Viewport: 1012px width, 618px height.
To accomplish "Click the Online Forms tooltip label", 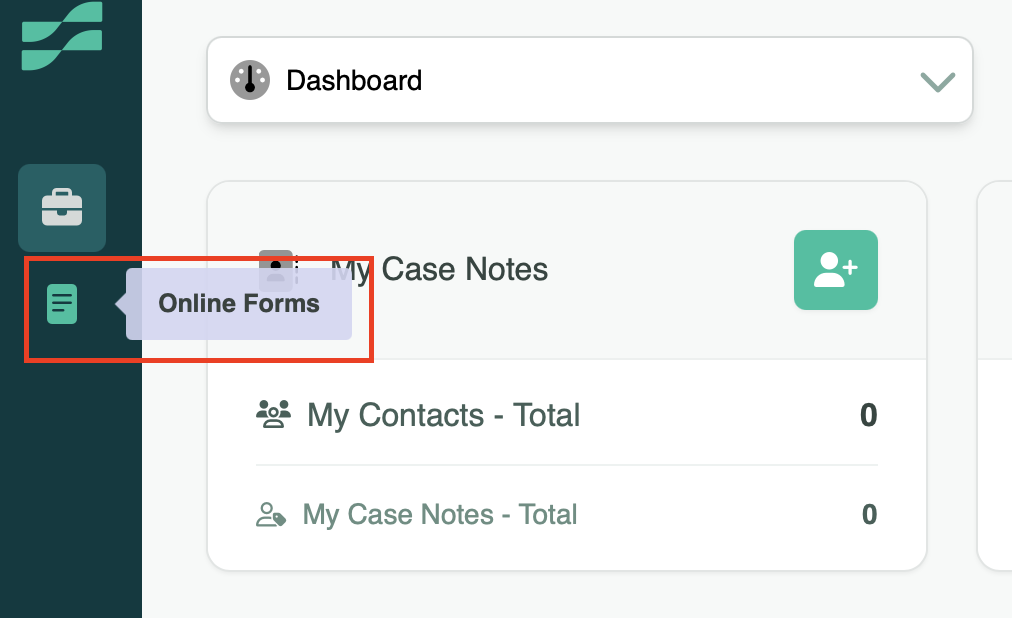I will click(x=239, y=304).
